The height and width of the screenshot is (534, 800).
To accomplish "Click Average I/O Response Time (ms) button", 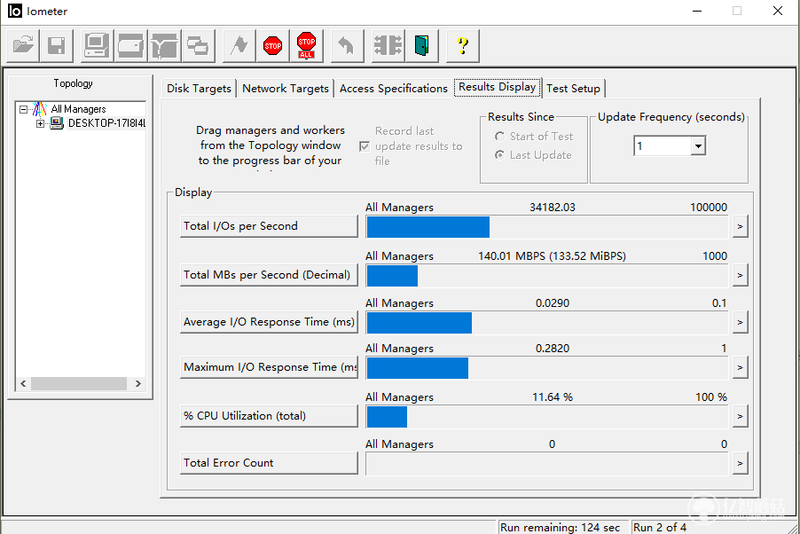I will coord(269,322).
